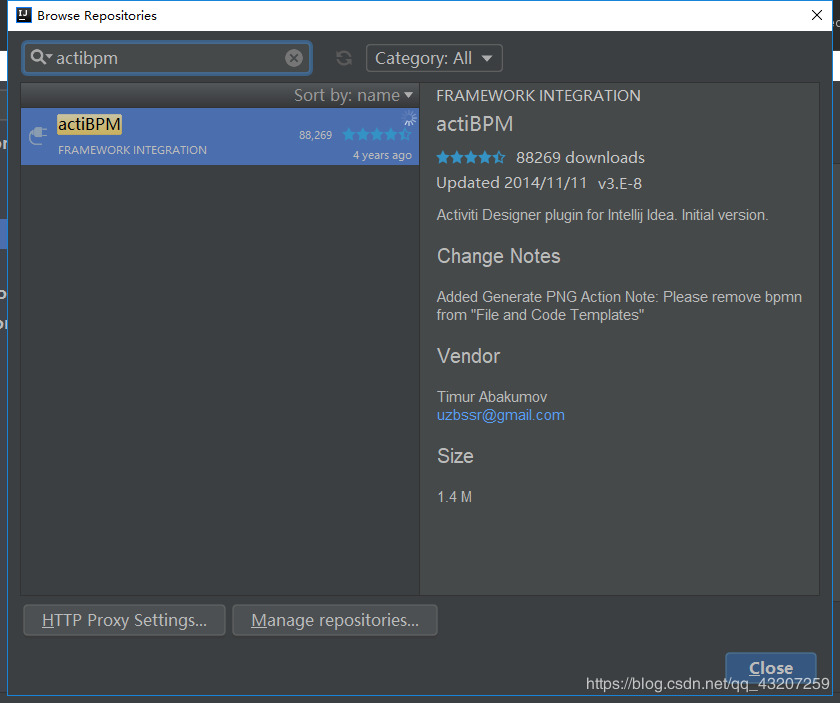The height and width of the screenshot is (703, 840).
Task: Click the 1.4 M size value
Action: coord(454,497)
